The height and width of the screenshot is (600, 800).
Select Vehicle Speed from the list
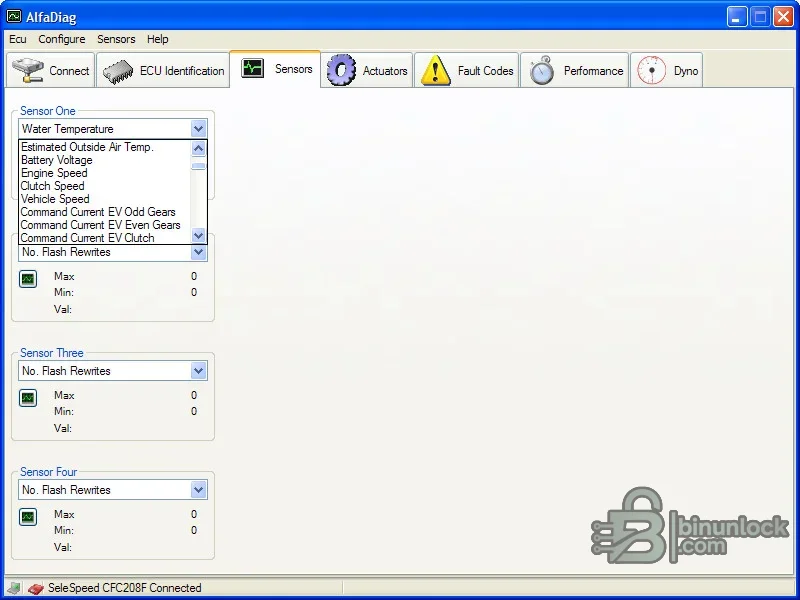click(105, 199)
